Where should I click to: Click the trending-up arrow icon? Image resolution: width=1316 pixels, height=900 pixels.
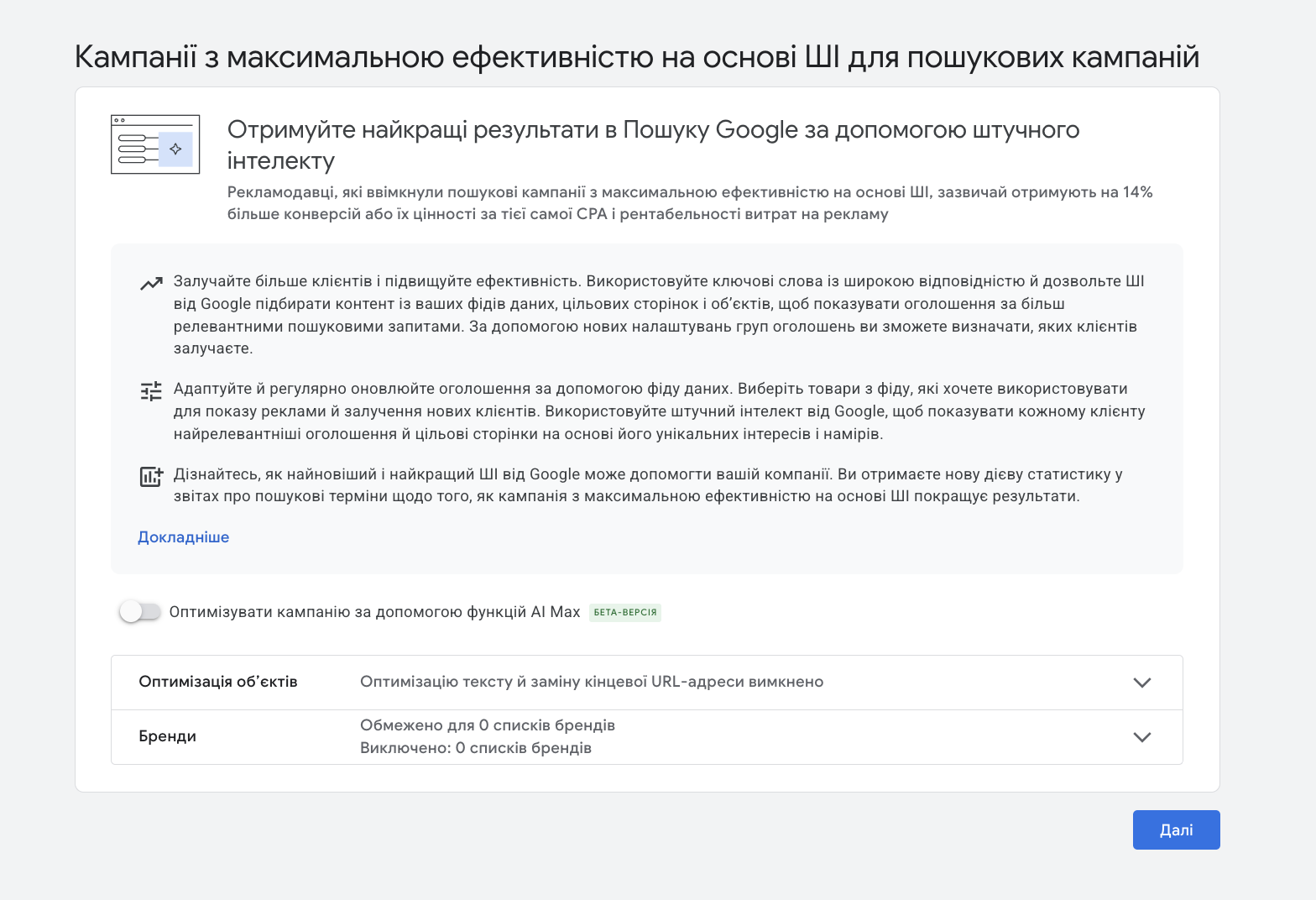pyautogui.click(x=151, y=284)
